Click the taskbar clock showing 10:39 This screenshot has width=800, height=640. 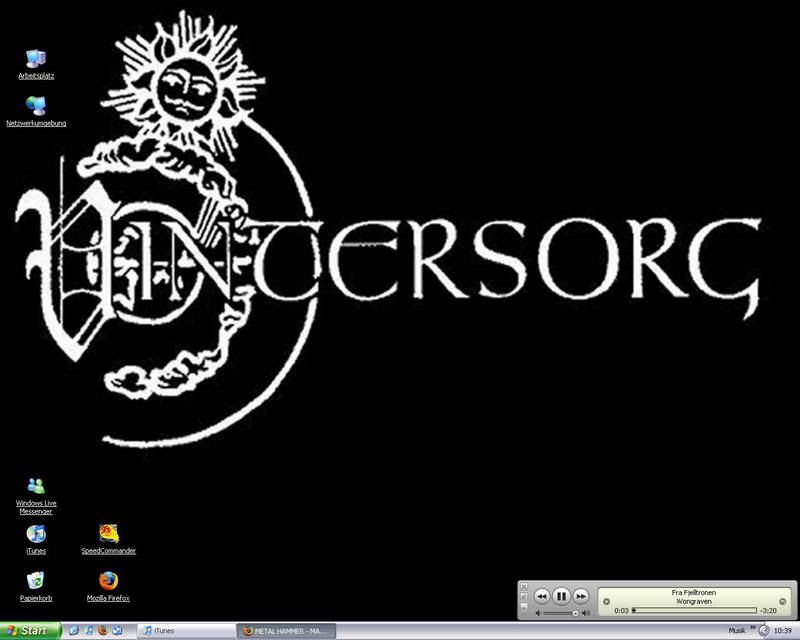783,631
